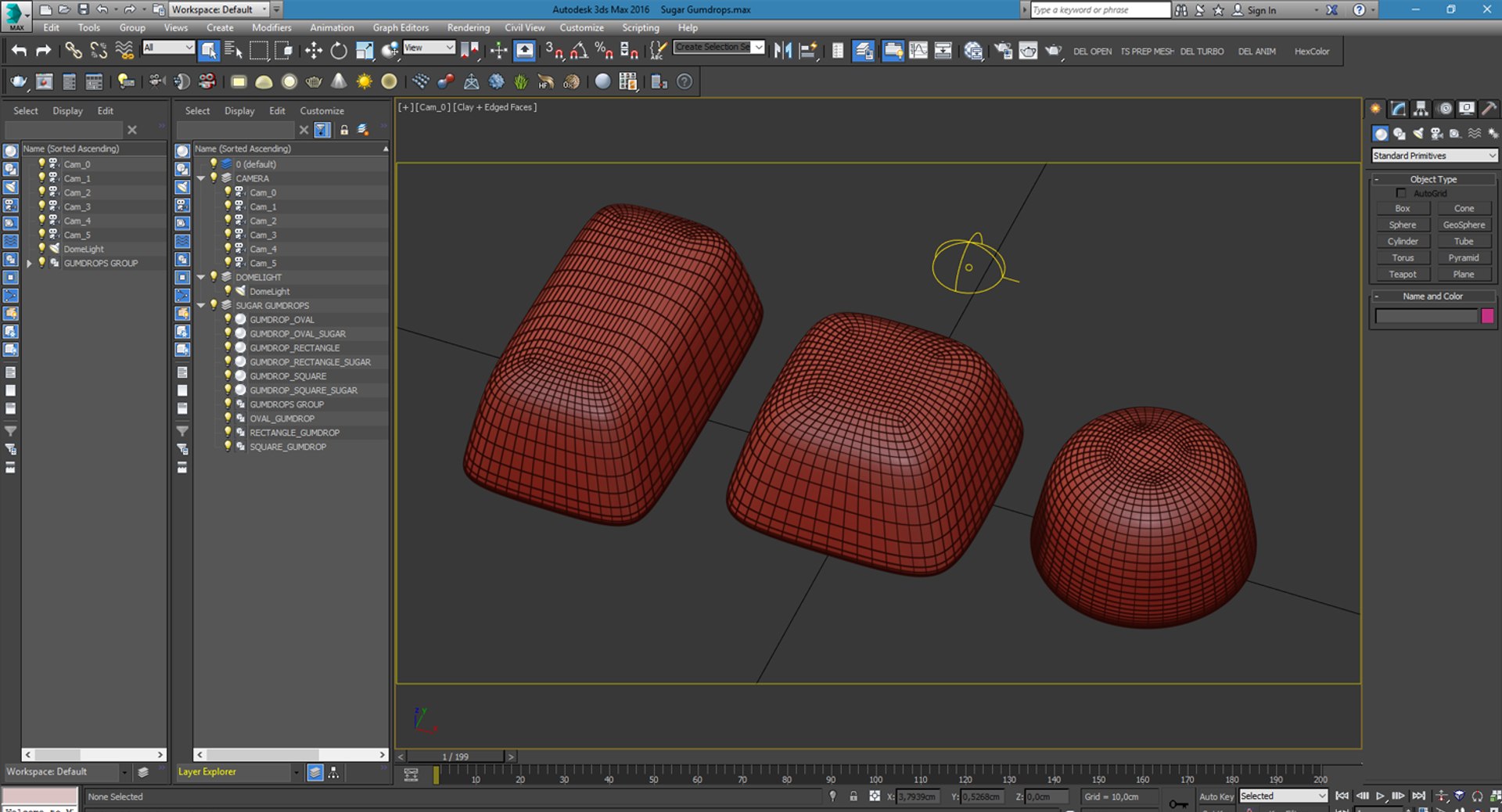Image resolution: width=1502 pixels, height=812 pixels.
Task: Open the Standard Primitives dropdown
Action: coord(1435,156)
